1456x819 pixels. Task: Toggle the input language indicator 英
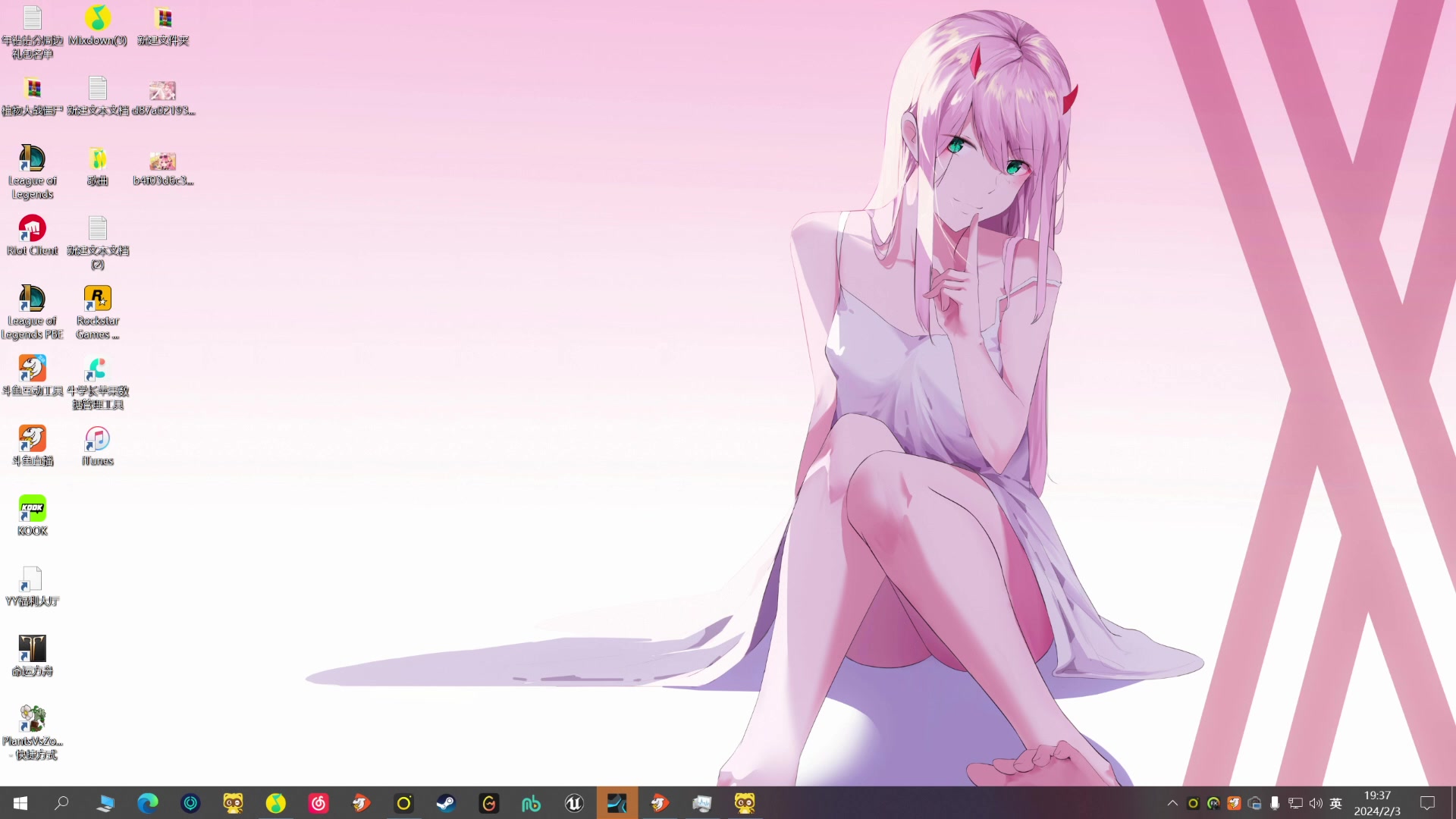(x=1336, y=803)
